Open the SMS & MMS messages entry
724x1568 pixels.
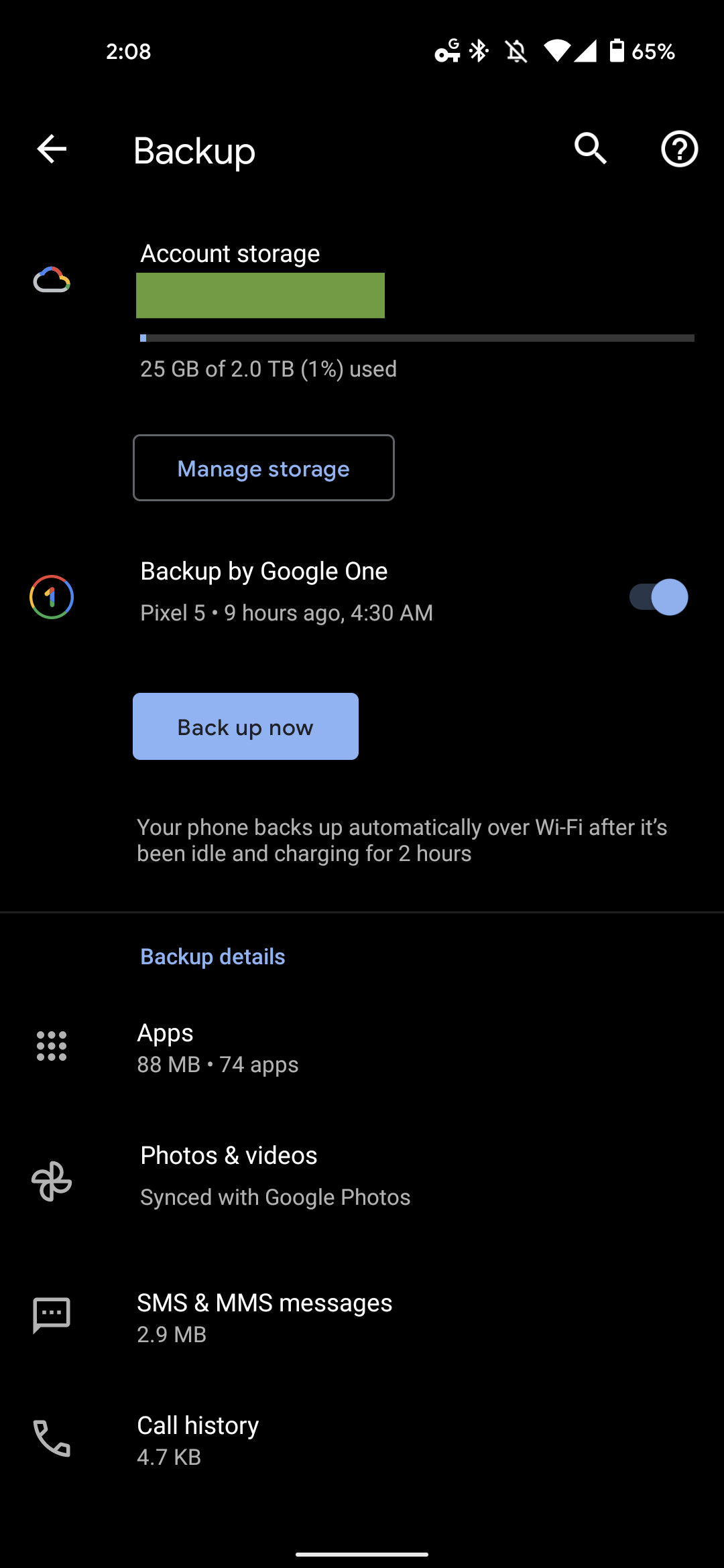coord(362,1315)
